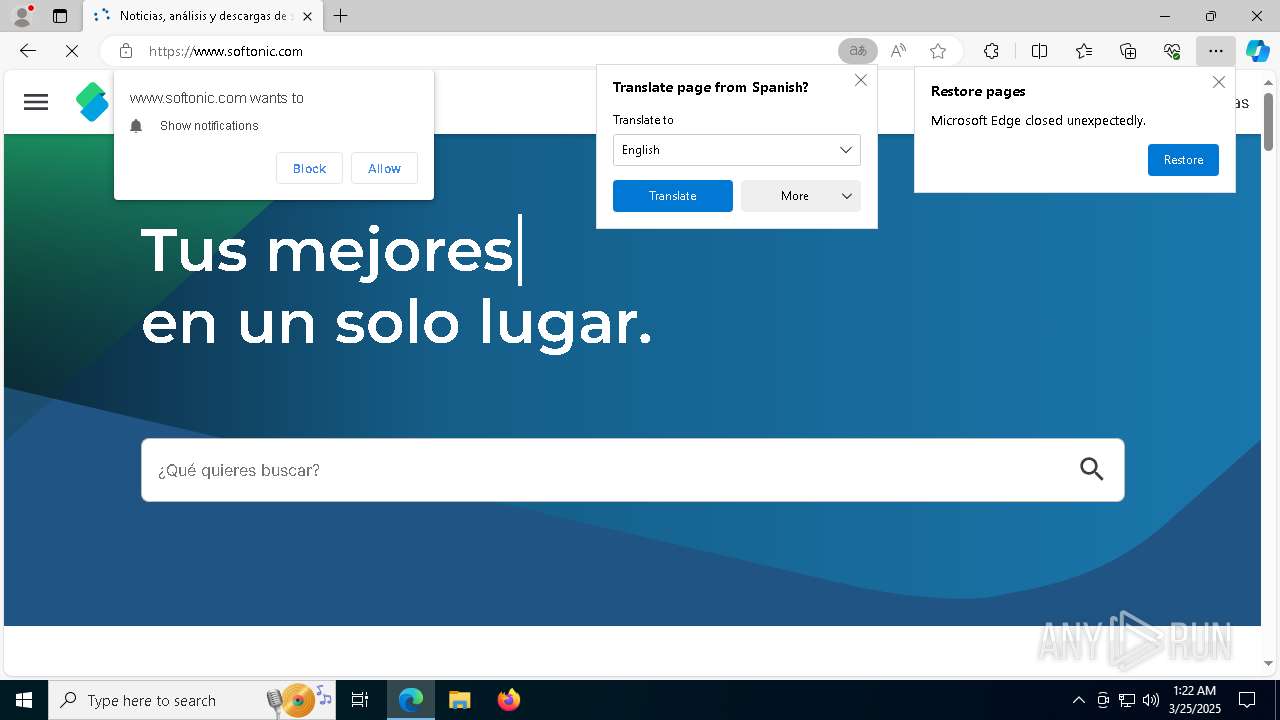This screenshot has width=1280, height=720.
Task: View site information lock icon
Action: pyautogui.click(x=125, y=51)
